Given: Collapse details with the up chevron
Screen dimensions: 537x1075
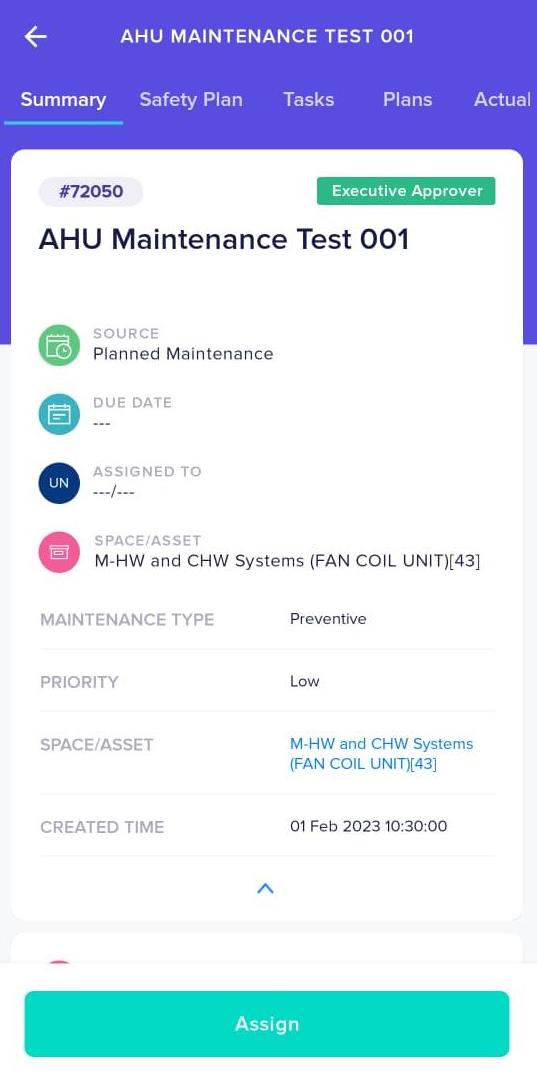Looking at the screenshot, I should click(265, 889).
